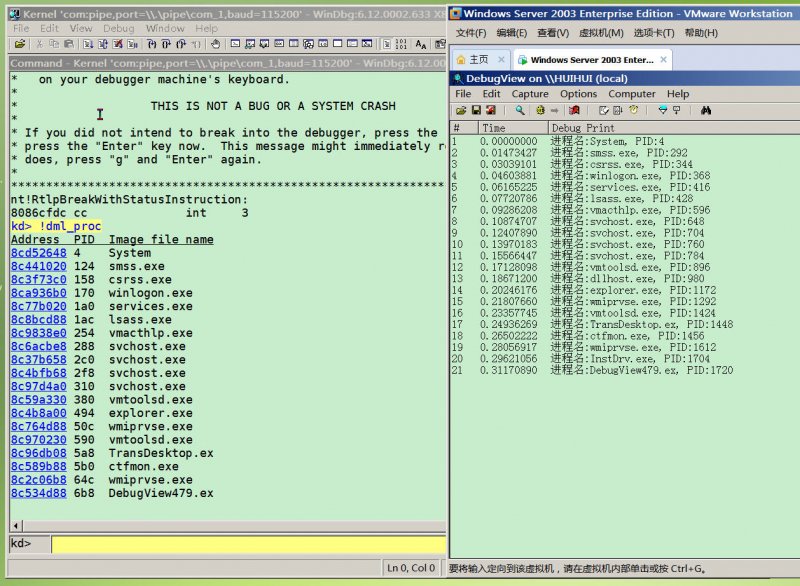Open the Command window icon in WinDbg toolbar
The width and height of the screenshot is (800, 586).
[235, 44]
